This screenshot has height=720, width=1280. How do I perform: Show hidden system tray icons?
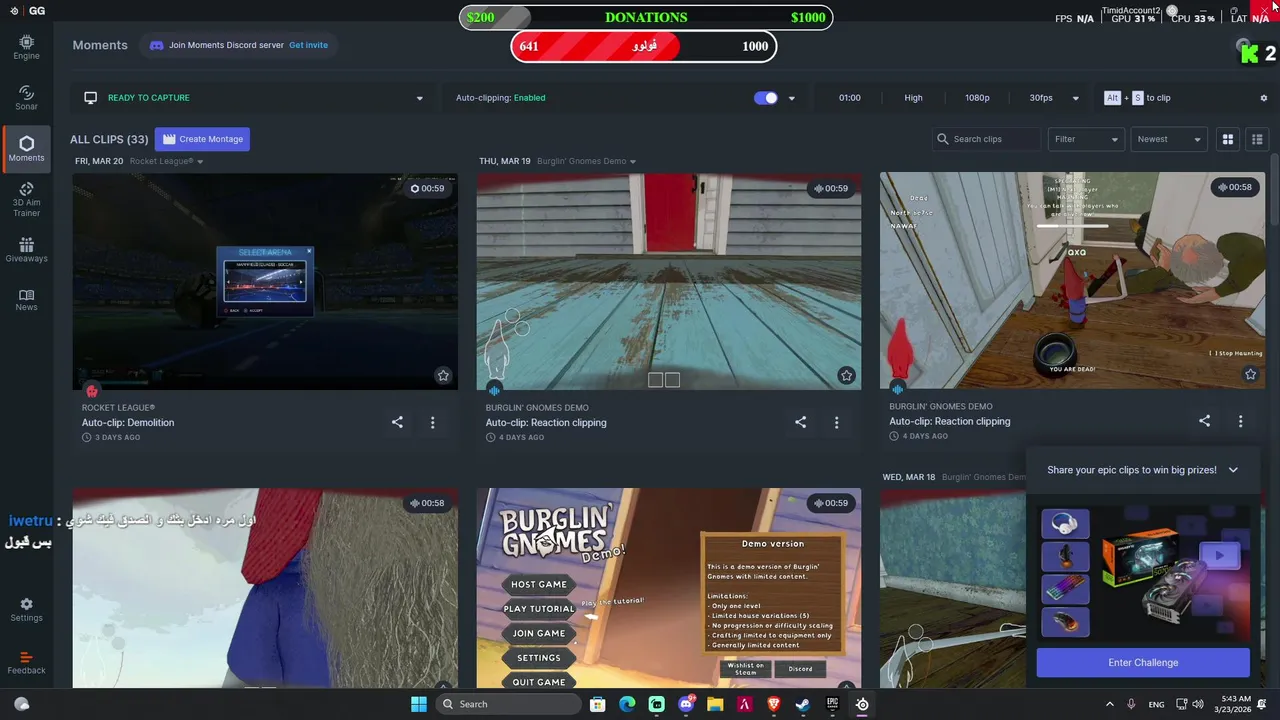(1109, 704)
